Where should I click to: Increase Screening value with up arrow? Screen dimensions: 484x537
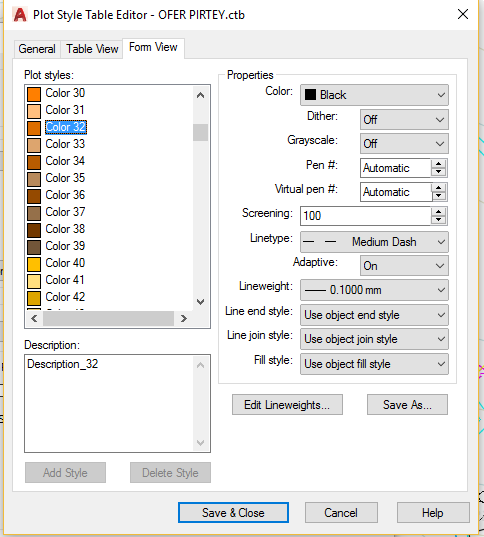tap(438, 212)
